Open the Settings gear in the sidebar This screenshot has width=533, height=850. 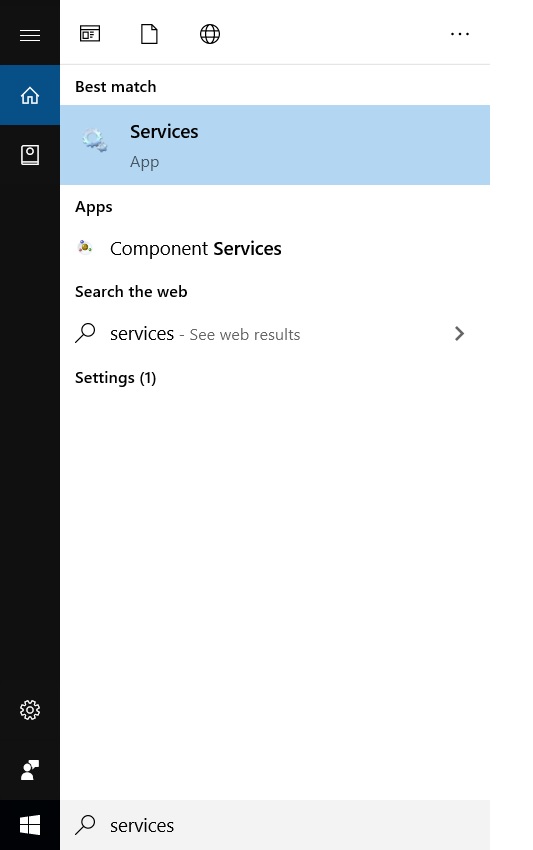click(30, 710)
